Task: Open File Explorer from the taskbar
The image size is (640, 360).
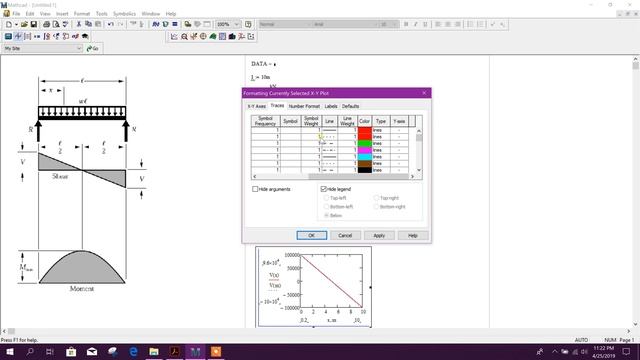Action: pyautogui.click(x=154, y=351)
